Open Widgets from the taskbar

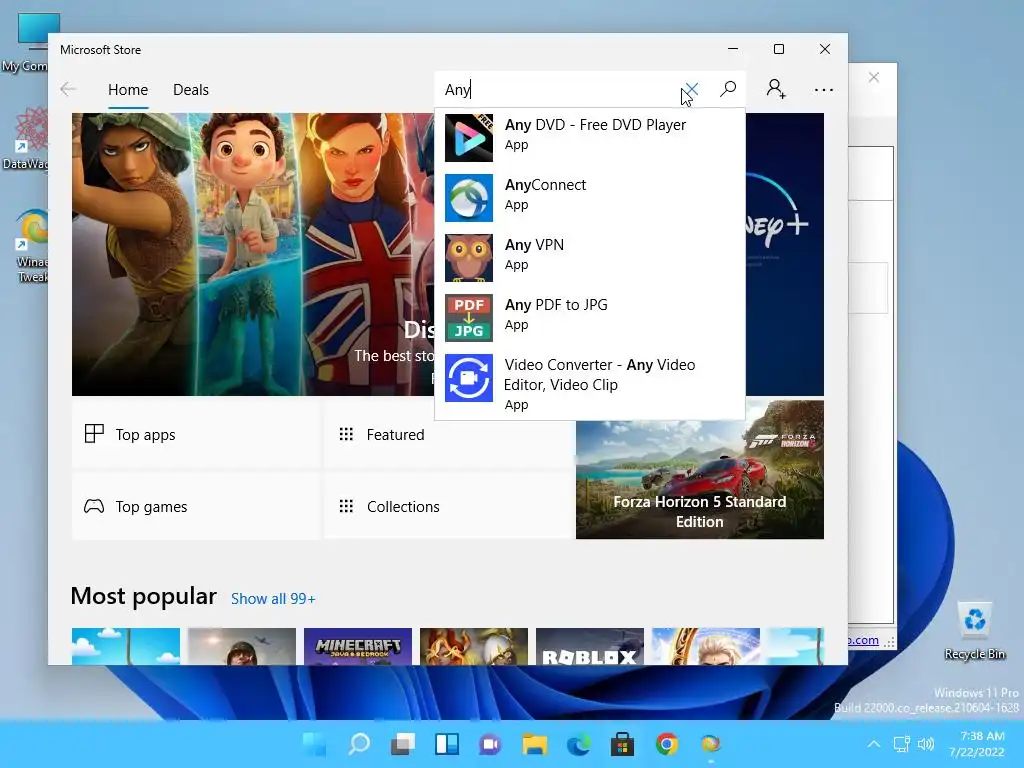(x=447, y=744)
